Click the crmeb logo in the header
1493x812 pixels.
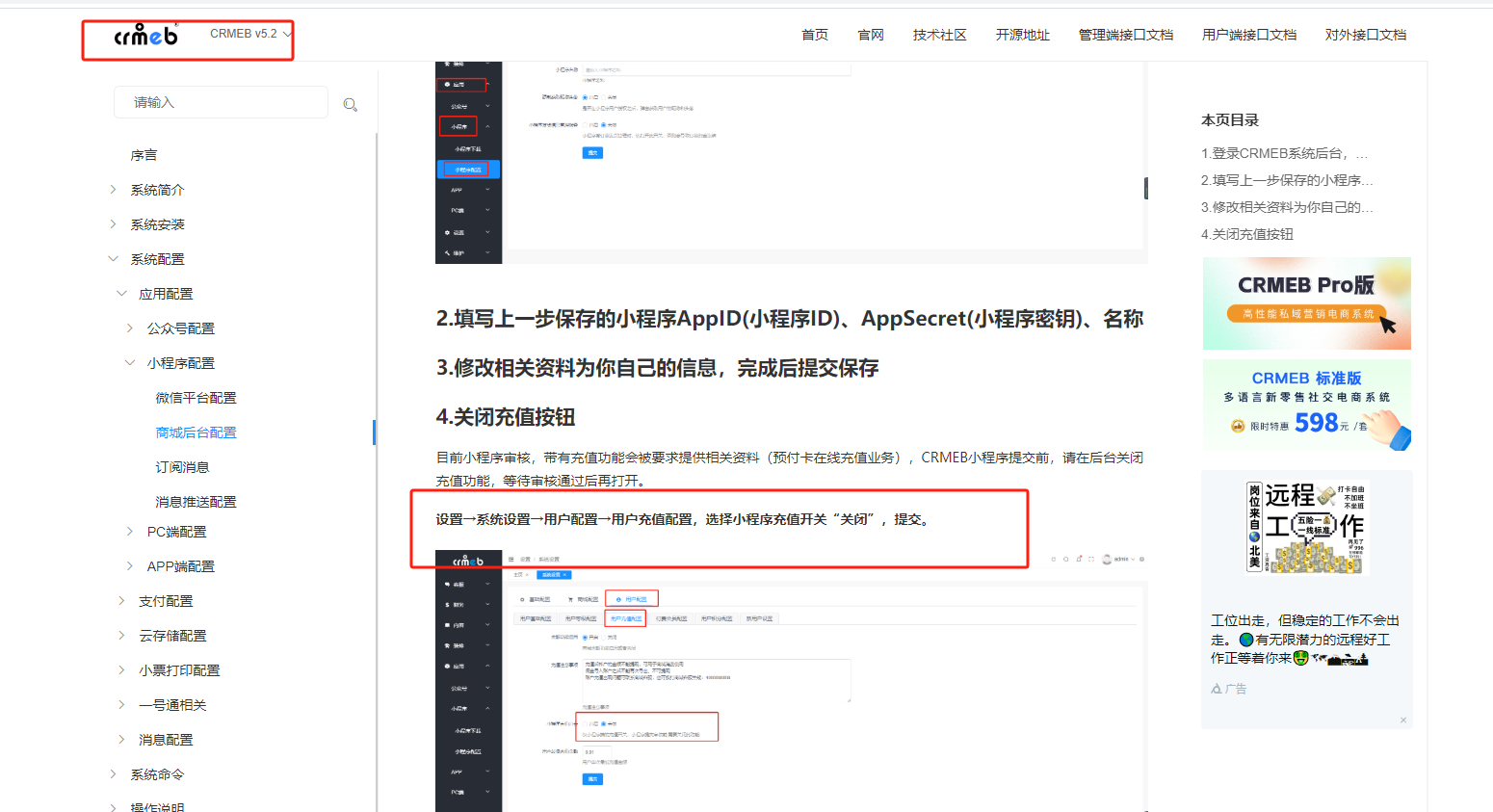point(145,36)
